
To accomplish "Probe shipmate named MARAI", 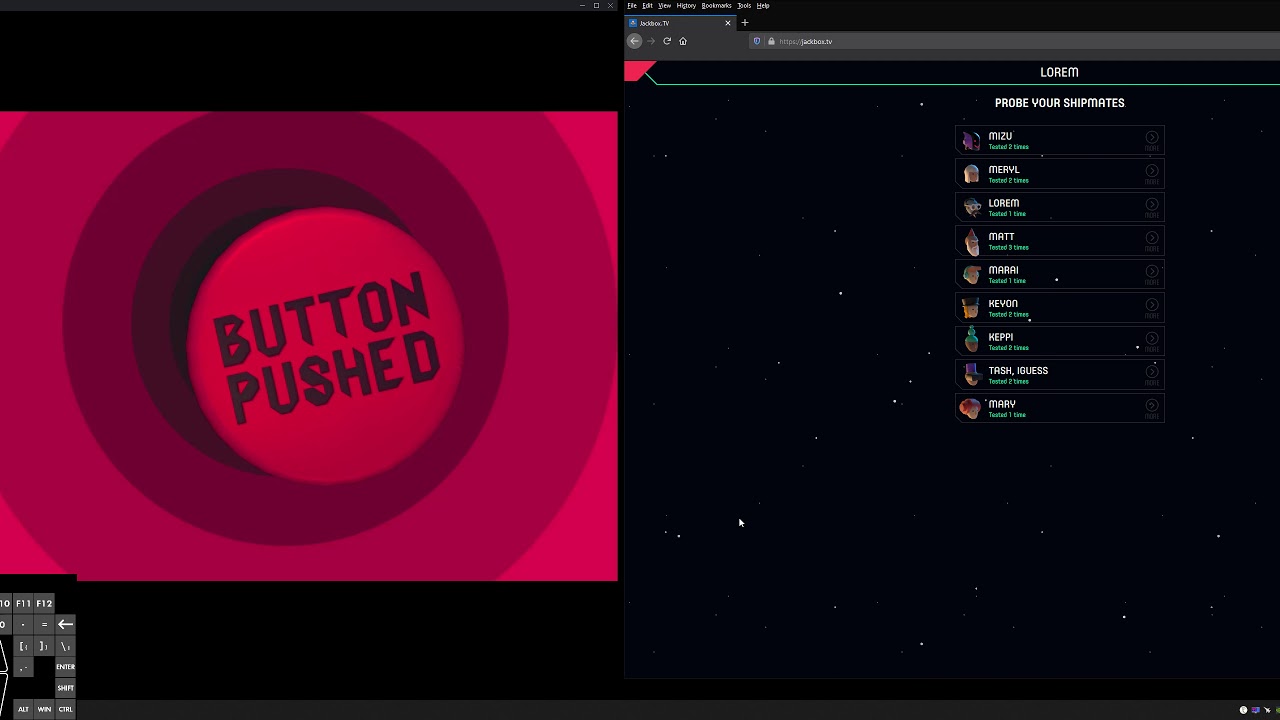I will pos(1060,274).
